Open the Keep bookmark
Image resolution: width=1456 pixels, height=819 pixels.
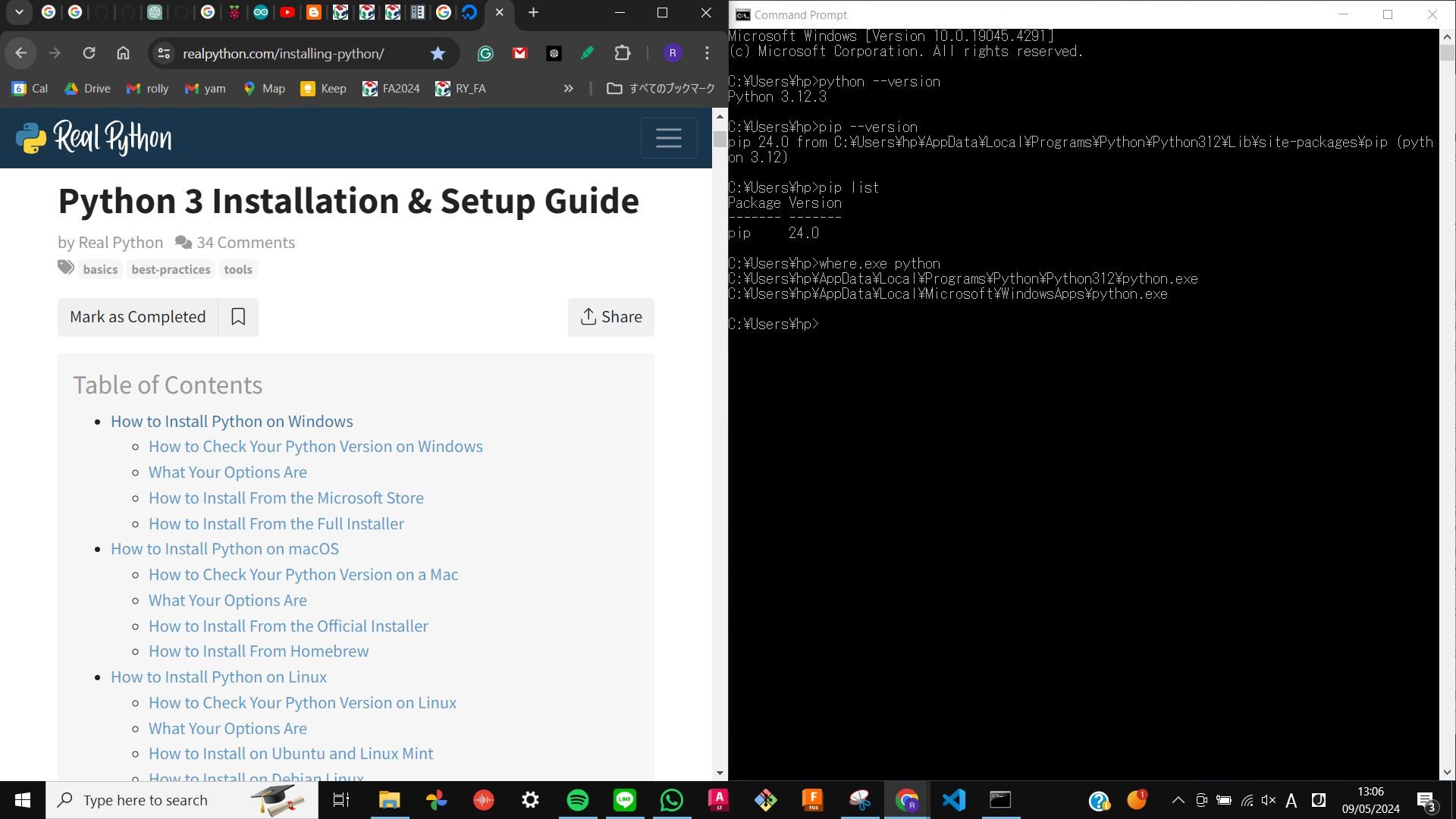324,89
